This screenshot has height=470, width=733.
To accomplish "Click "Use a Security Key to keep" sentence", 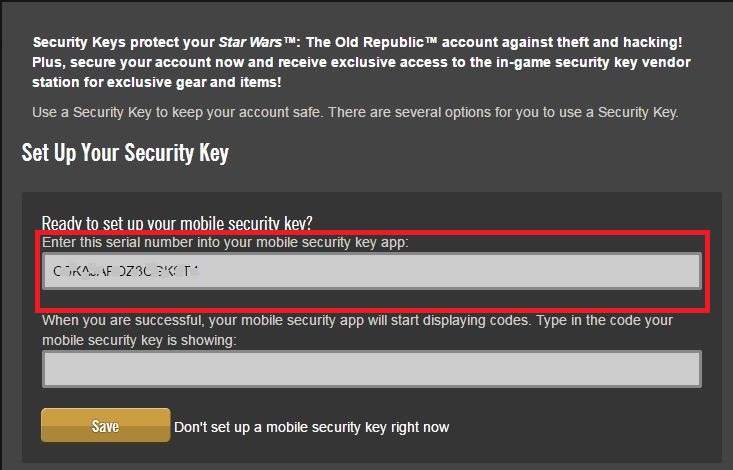I will 178,112.
